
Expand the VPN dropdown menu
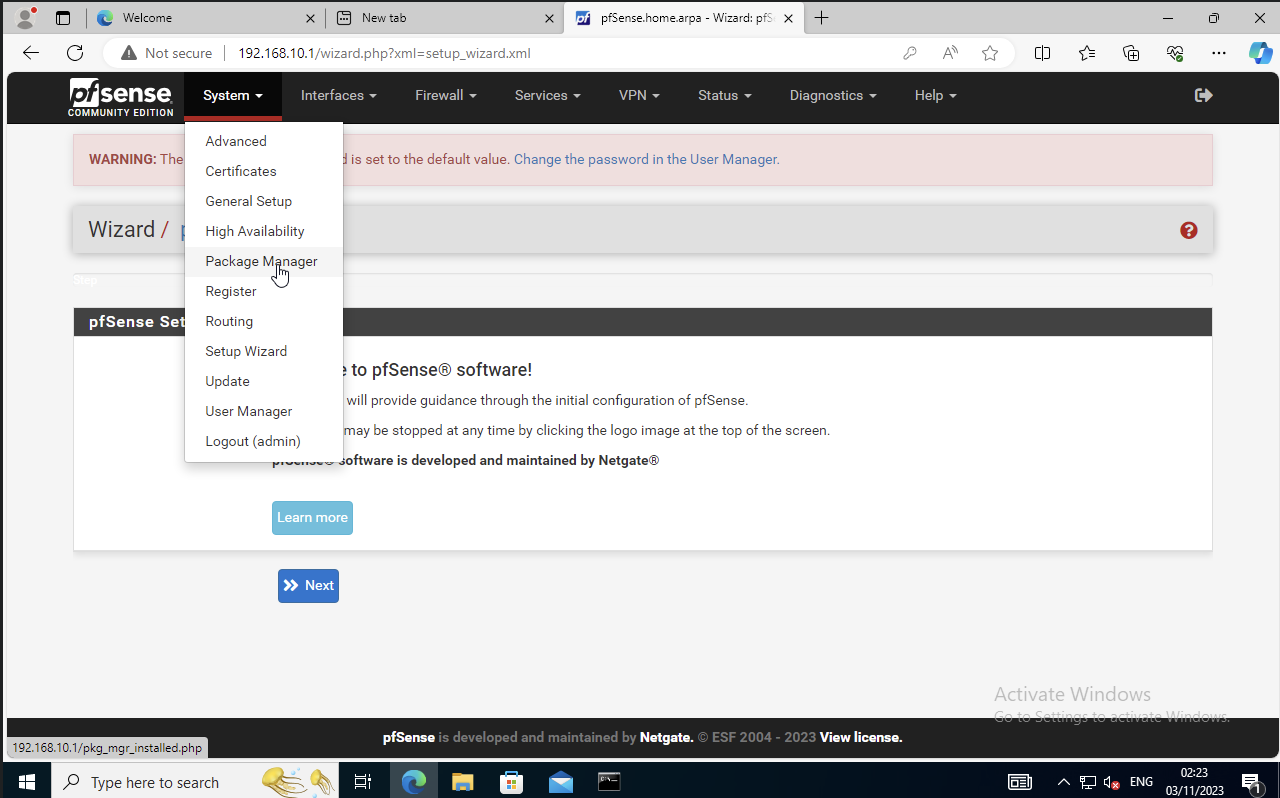pyautogui.click(x=640, y=95)
